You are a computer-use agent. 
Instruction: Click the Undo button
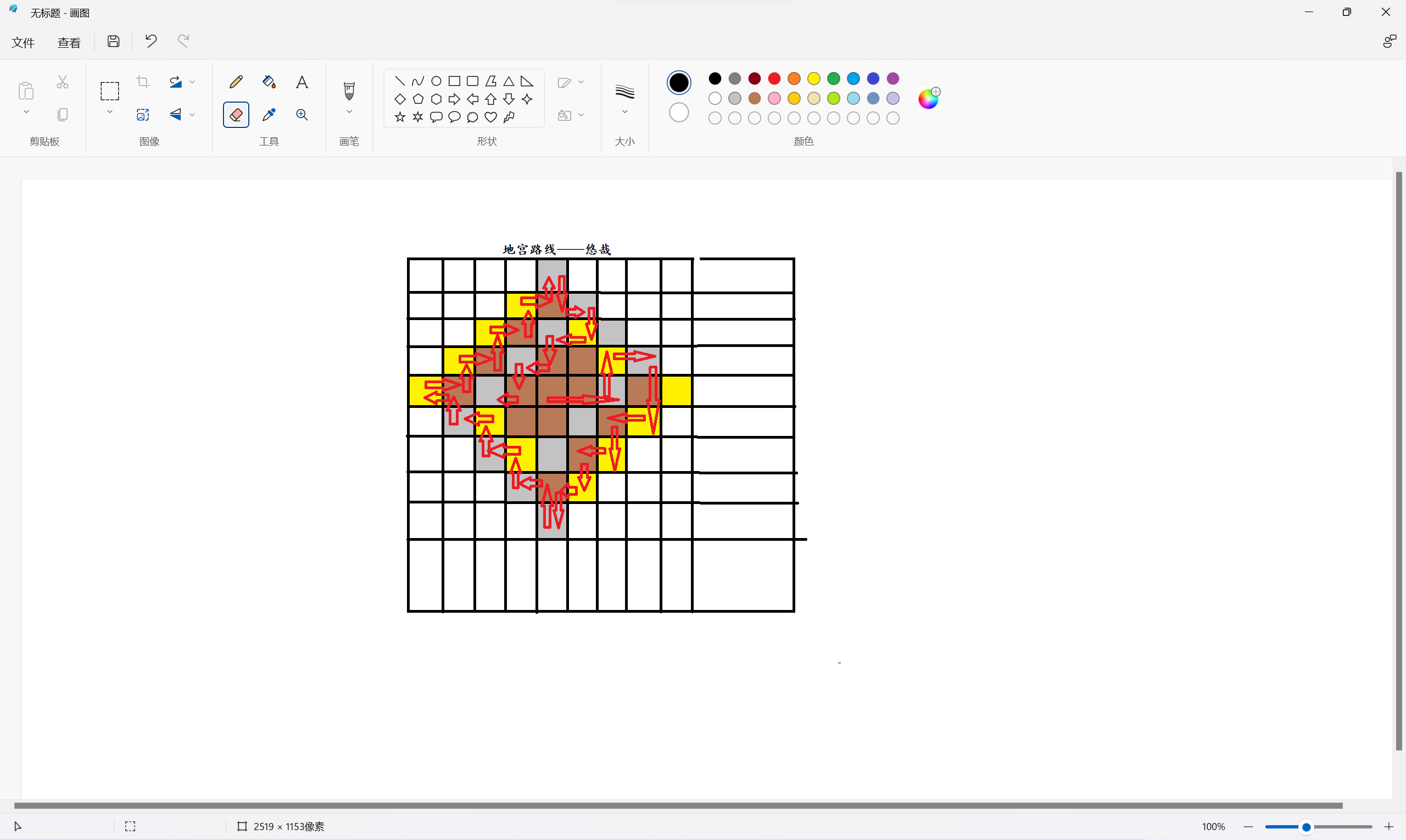point(150,41)
